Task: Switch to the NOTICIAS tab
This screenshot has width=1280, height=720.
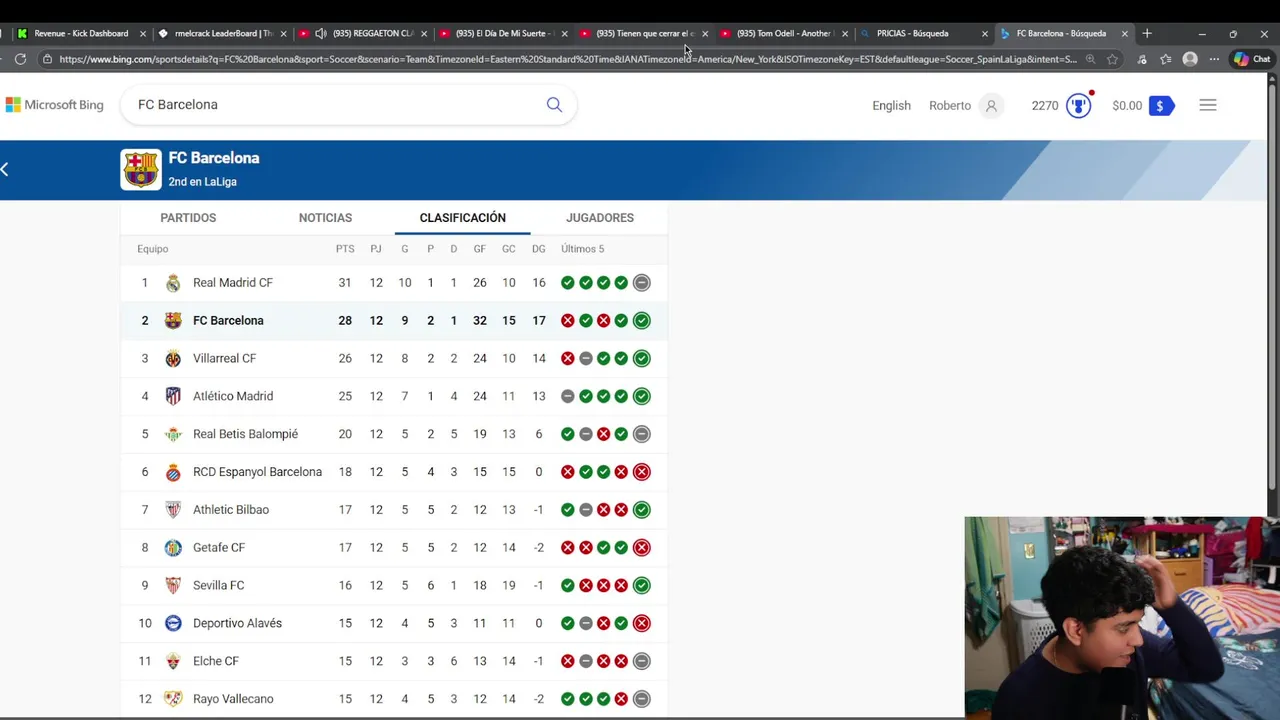Action: (x=325, y=218)
